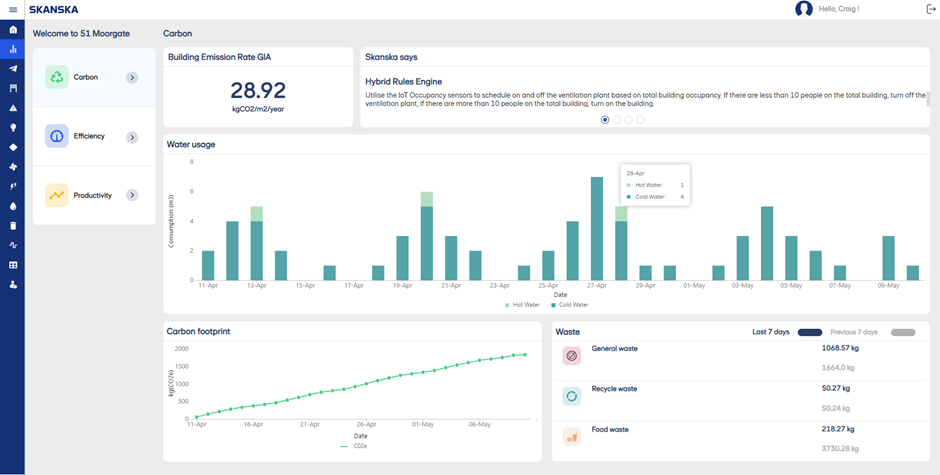Open the trash bin waste sidebar icon

[x=13, y=226]
